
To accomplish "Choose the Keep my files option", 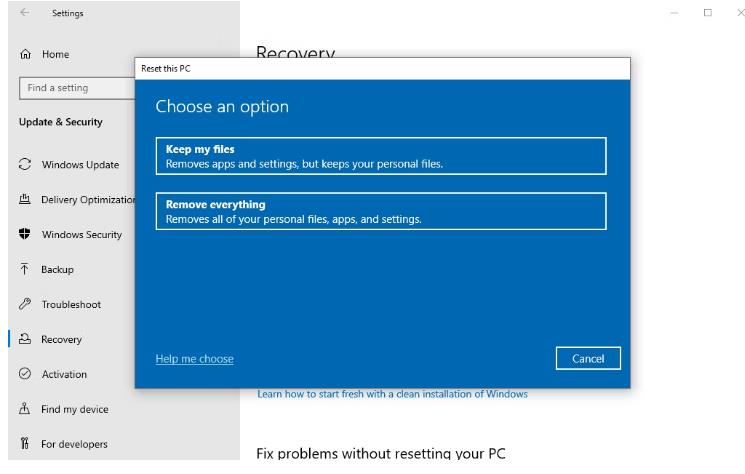I will click(381, 156).
